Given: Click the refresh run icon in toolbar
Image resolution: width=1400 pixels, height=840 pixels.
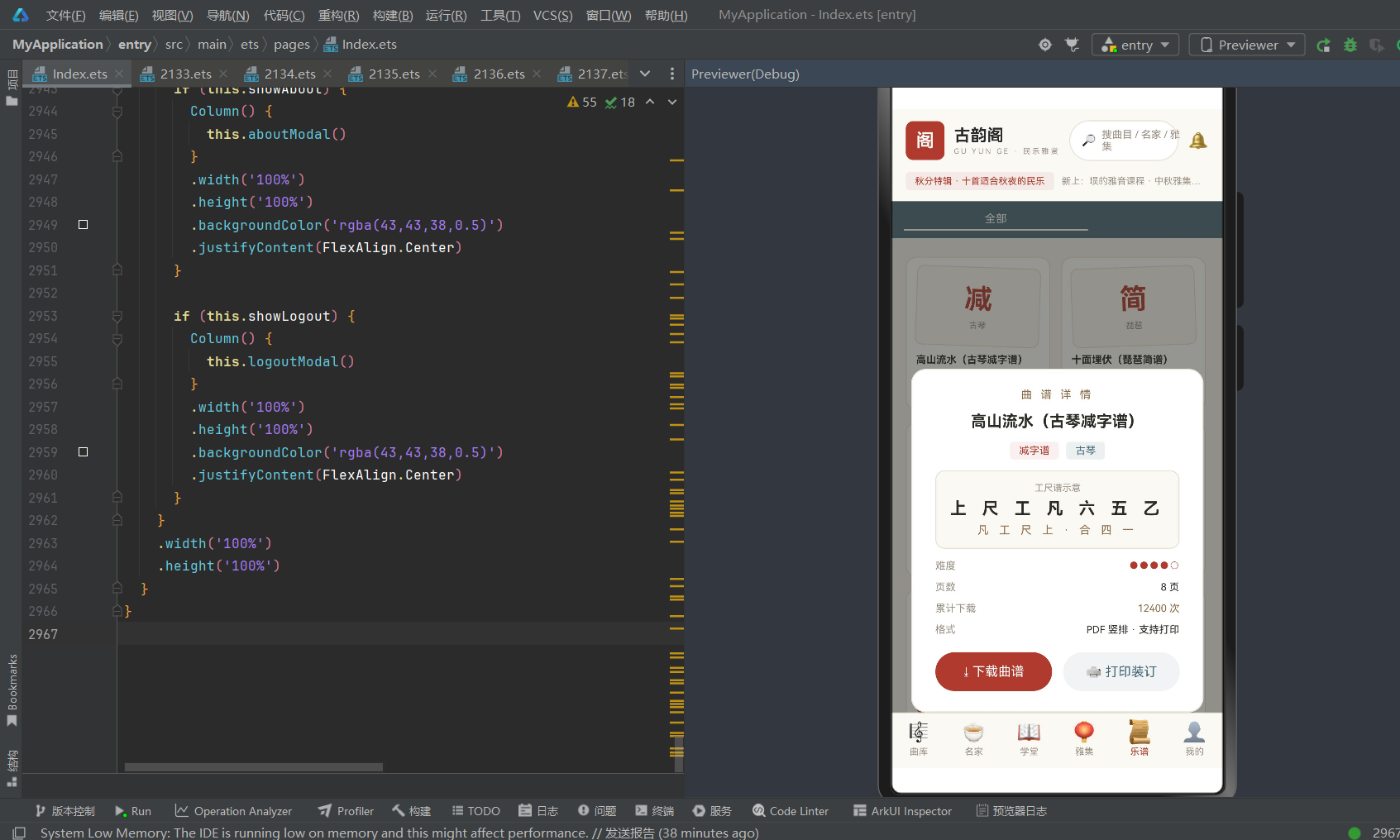Looking at the screenshot, I should coord(1324,45).
